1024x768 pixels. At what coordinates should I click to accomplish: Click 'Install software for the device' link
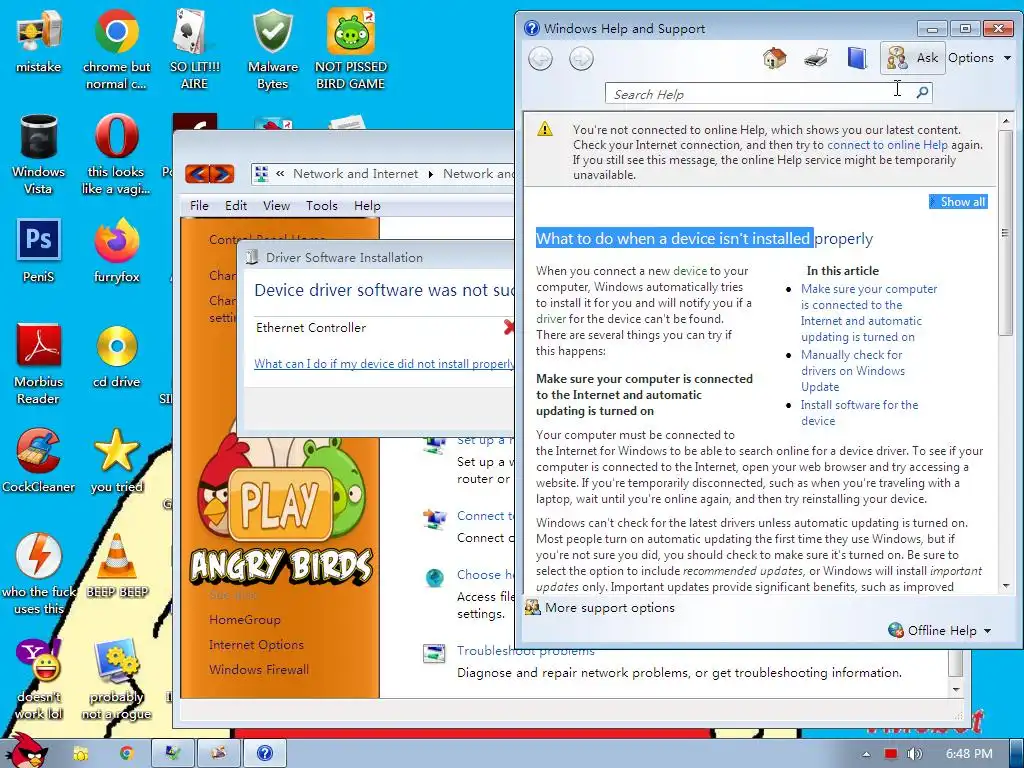[859, 413]
